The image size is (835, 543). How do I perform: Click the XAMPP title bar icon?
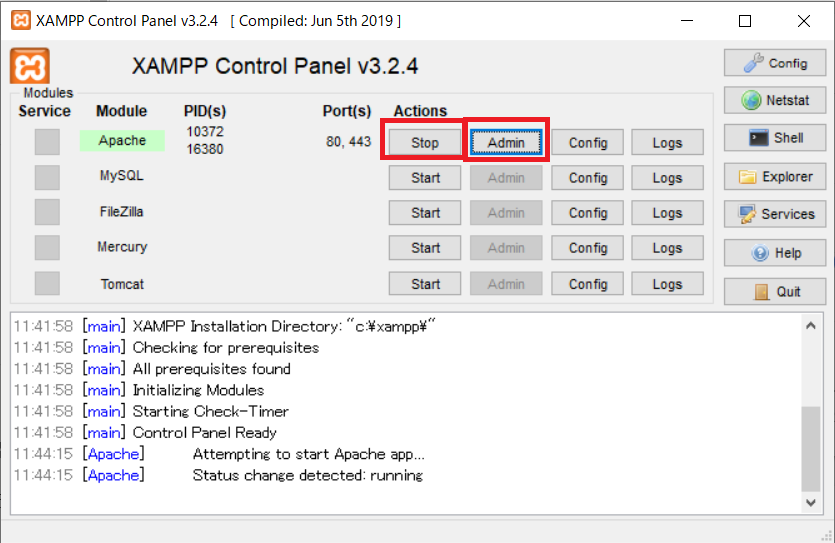pyautogui.click(x=21, y=21)
